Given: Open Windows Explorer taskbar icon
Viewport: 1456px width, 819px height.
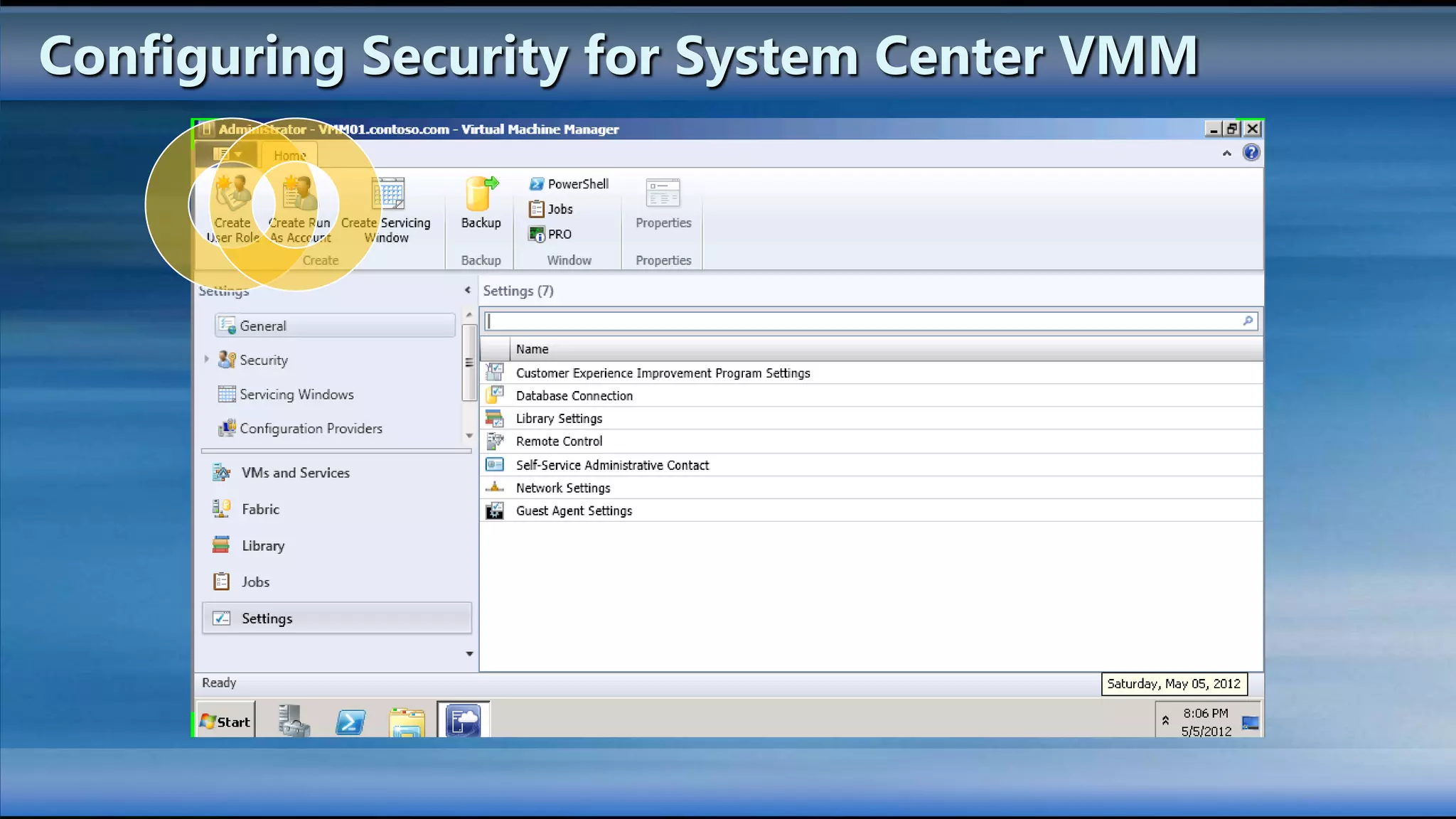Looking at the screenshot, I should pos(407,722).
